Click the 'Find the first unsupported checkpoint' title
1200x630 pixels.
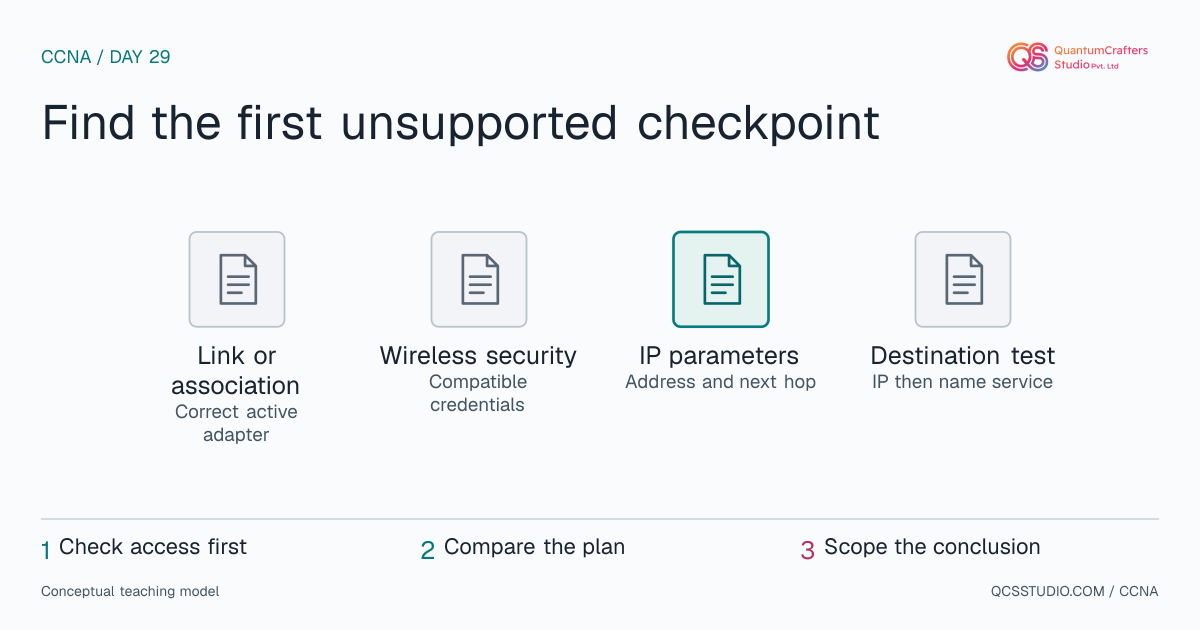[461, 124]
